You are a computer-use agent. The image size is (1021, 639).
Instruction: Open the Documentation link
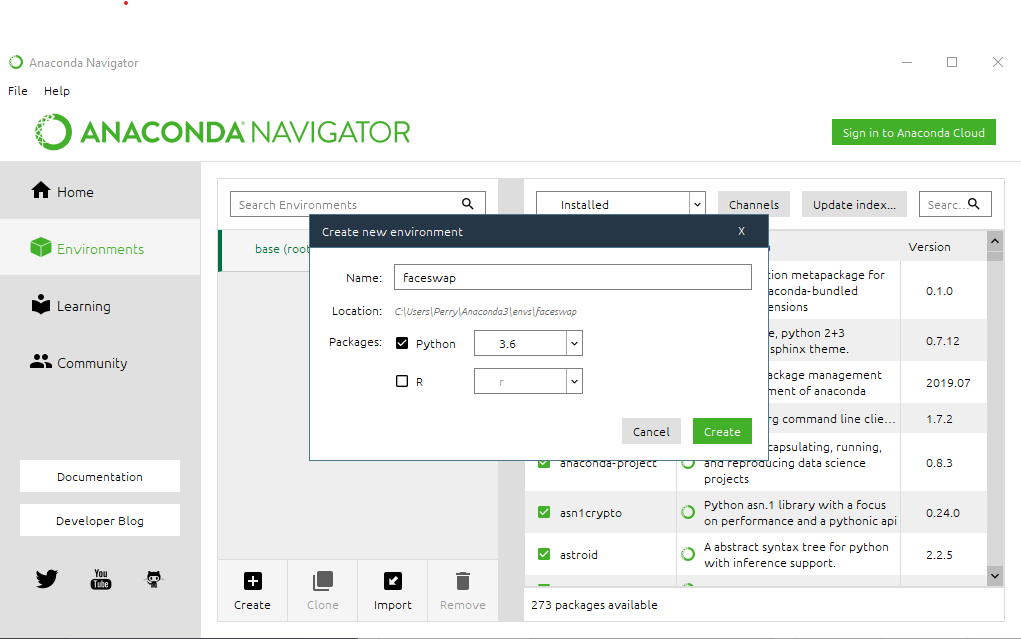(x=100, y=476)
